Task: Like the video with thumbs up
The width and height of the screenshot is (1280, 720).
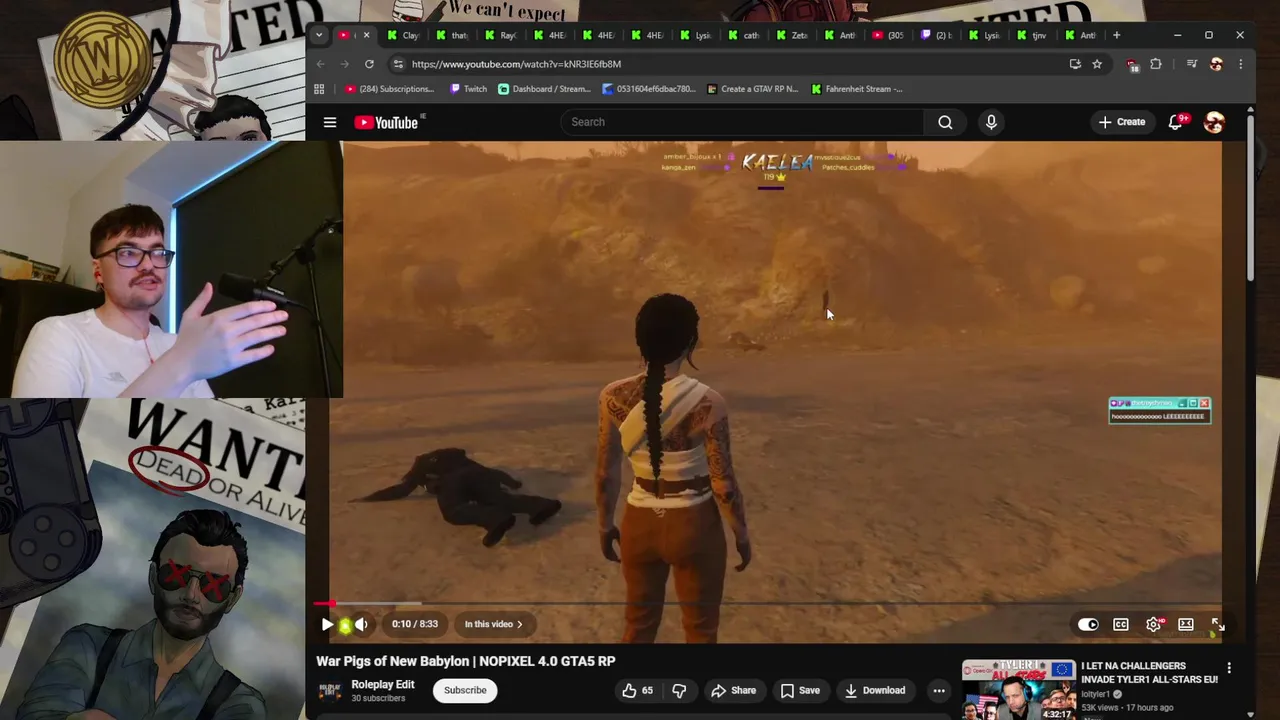Action: (x=637, y=690)
